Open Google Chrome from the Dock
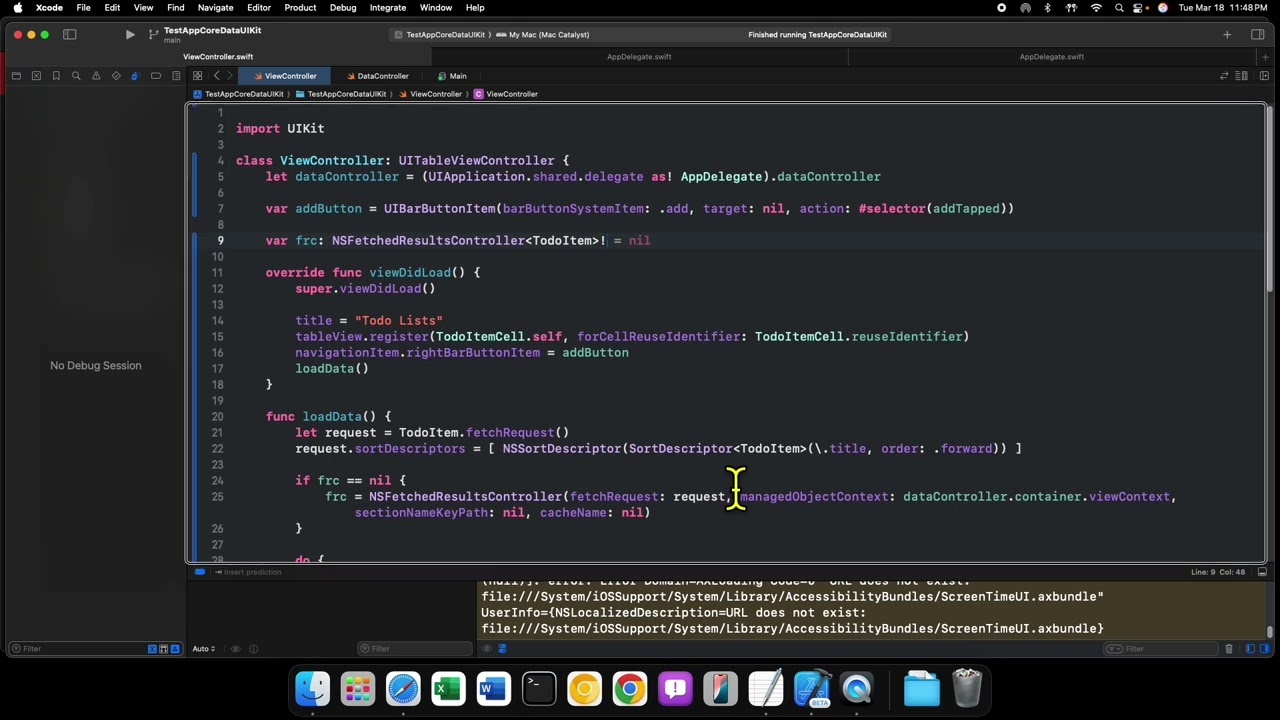Image resolution: width=1280 pixels, height=720 pixels. (630, 689)
